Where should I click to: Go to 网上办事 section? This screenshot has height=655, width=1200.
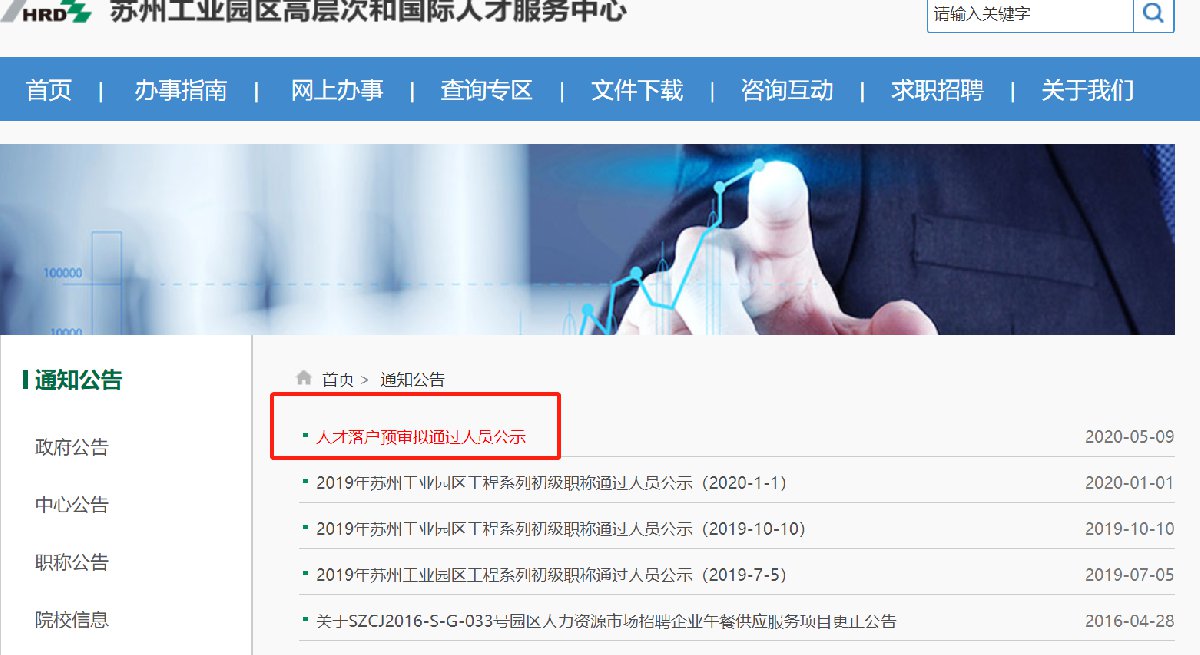(x=337, y=91)
